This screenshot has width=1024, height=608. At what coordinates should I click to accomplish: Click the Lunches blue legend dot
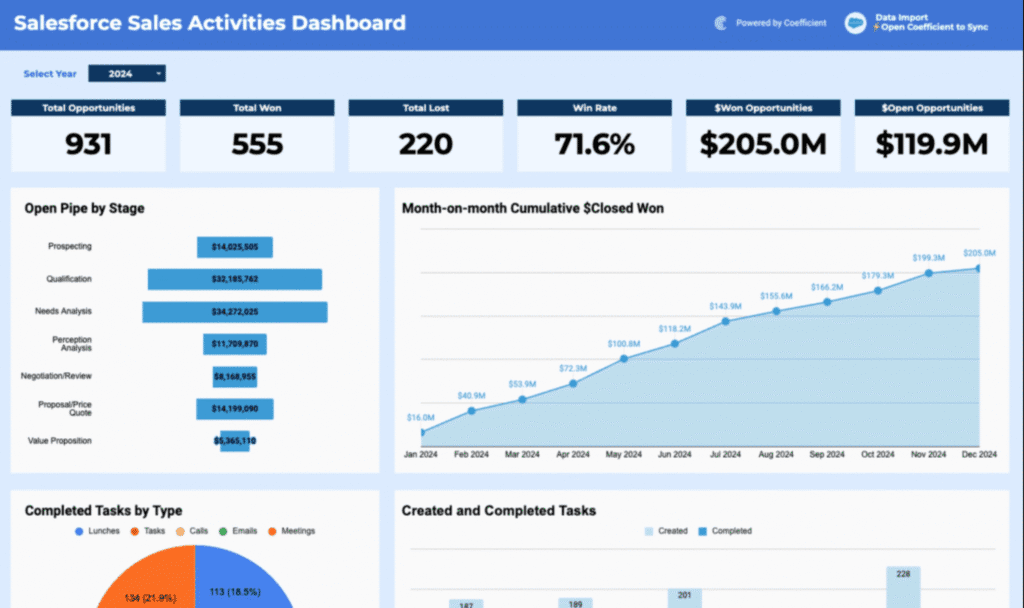tap(79, 531)
